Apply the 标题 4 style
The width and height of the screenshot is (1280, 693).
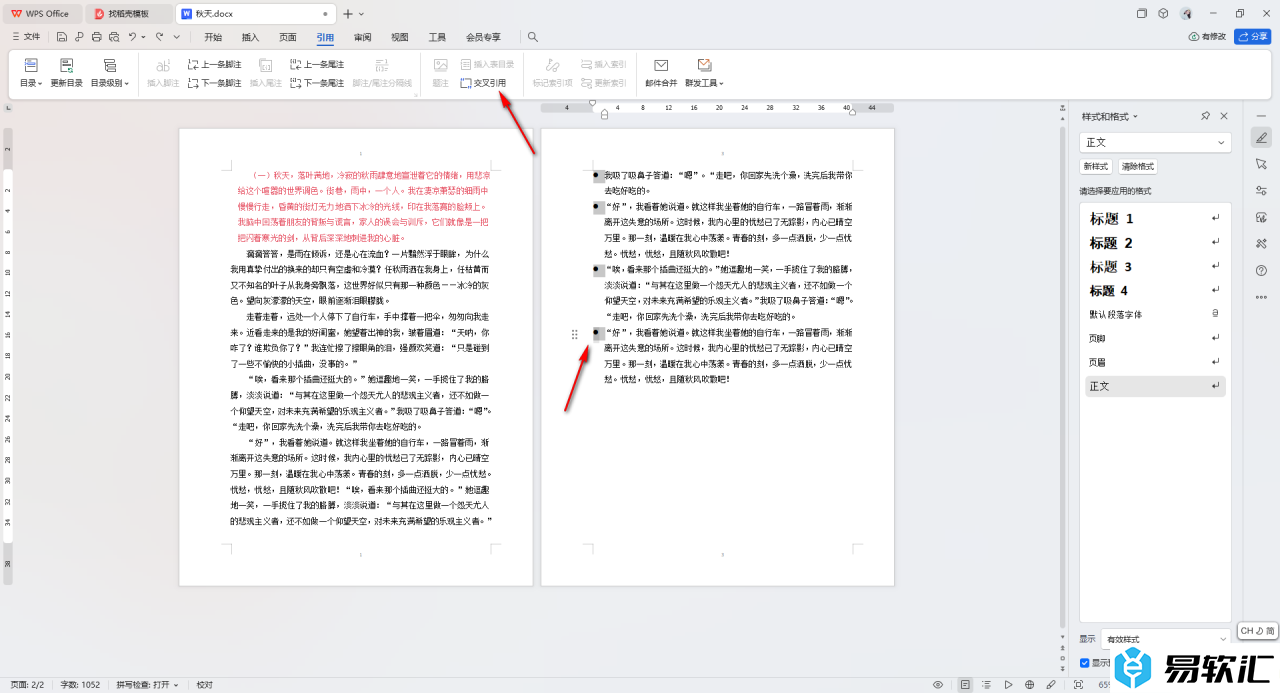coord(1155,291)
